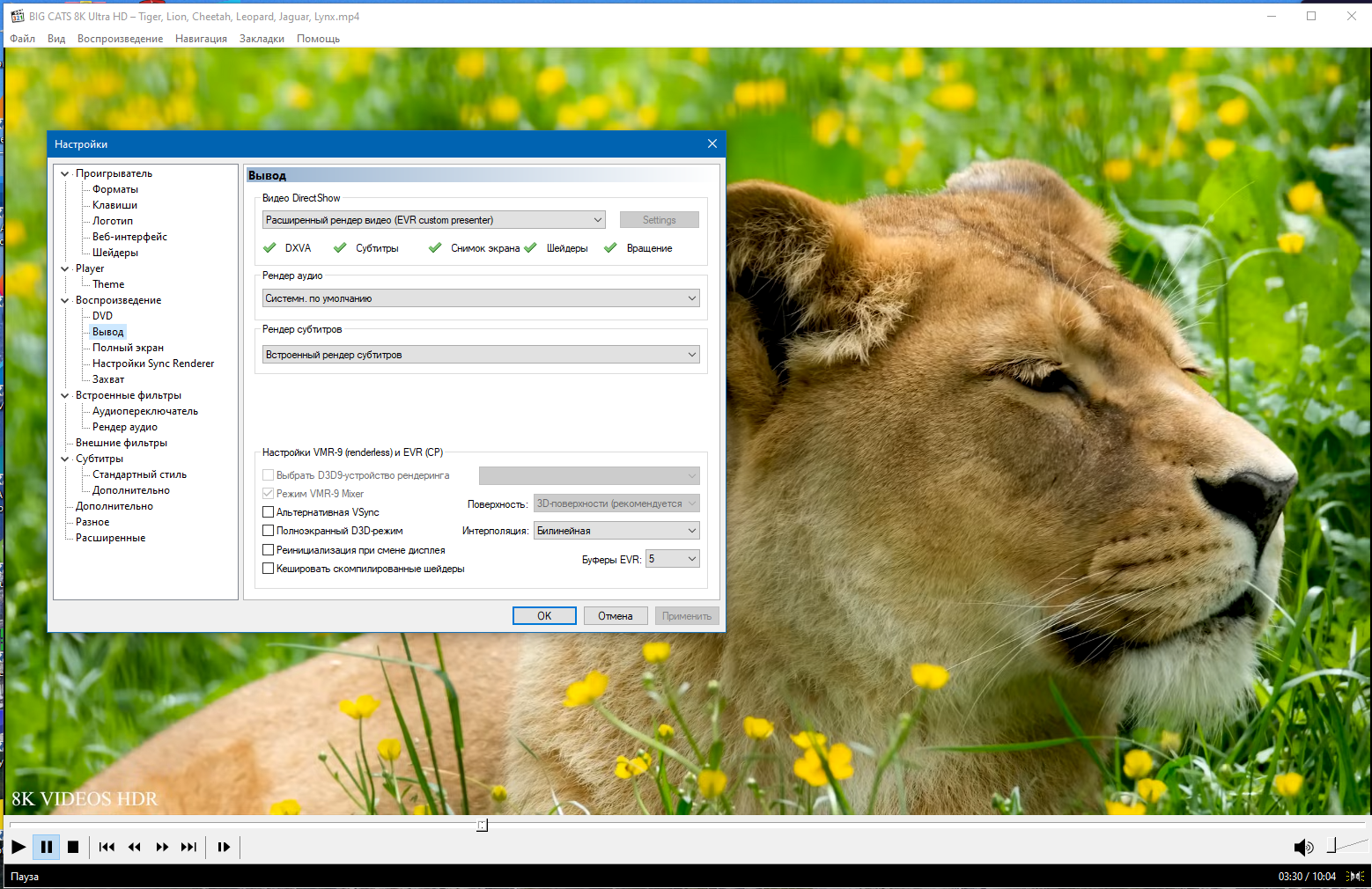Open the Видео DirectShow renderer dropdown

point(434,220)
